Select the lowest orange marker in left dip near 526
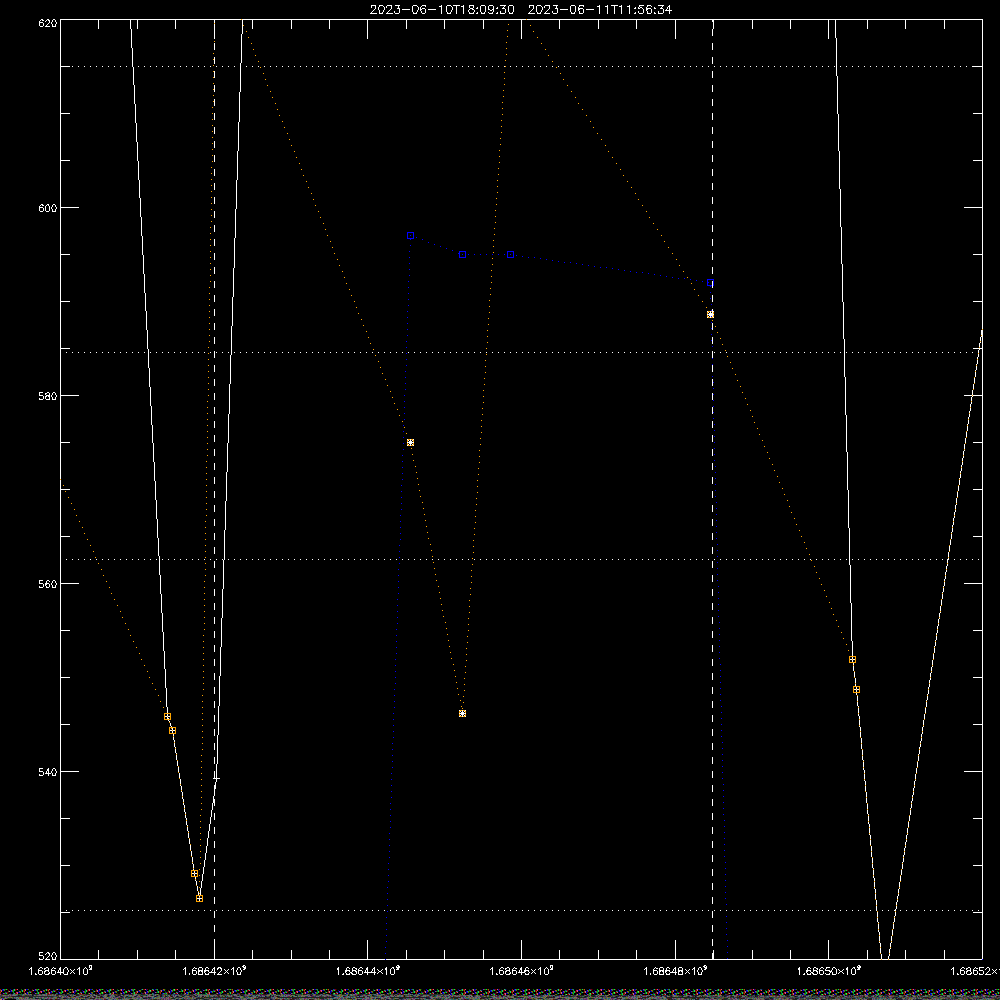This screenshot has width=1000, height=1000. (x=200, y=899)
